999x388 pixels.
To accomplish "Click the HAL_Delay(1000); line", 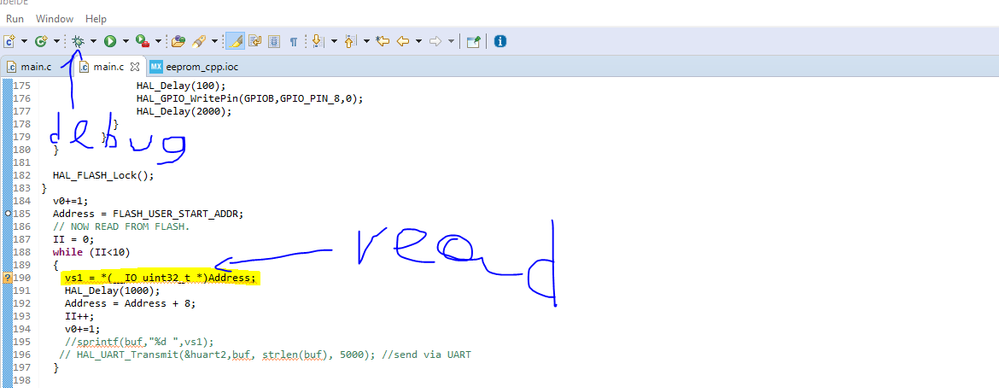I will pyautogui.click(x=112, y=291).
